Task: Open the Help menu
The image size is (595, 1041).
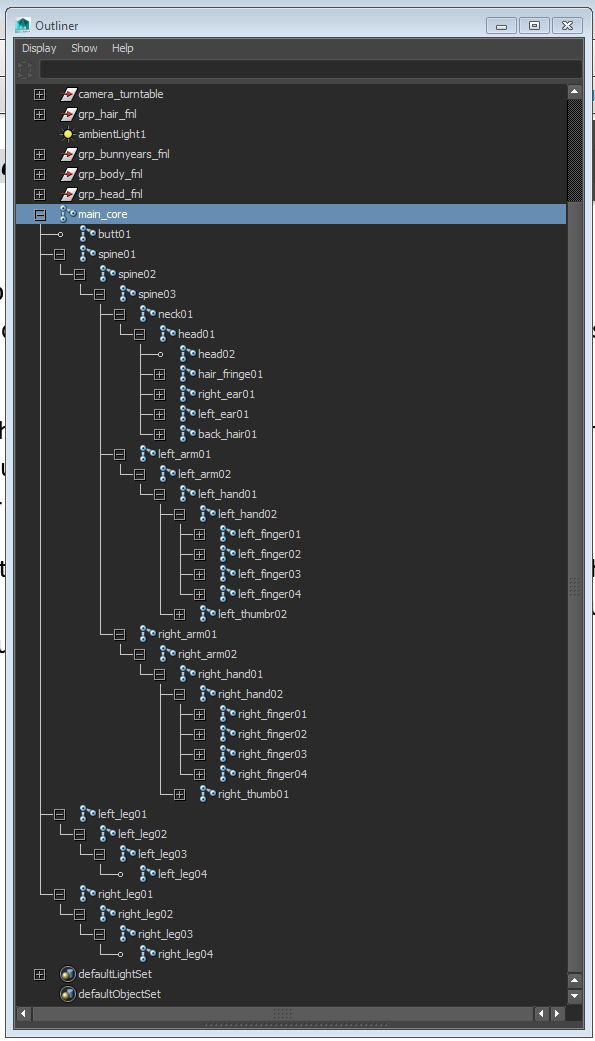Action: (x=123, y=48)
